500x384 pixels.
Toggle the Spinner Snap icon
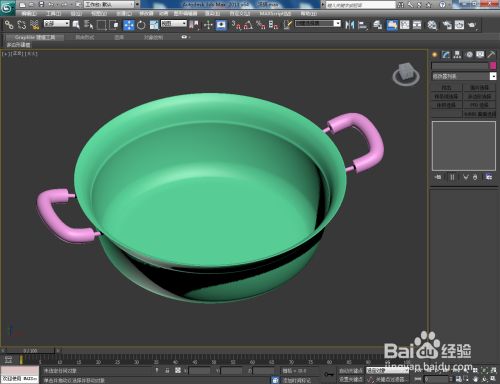pyautogui.click(x=273, y=25)
